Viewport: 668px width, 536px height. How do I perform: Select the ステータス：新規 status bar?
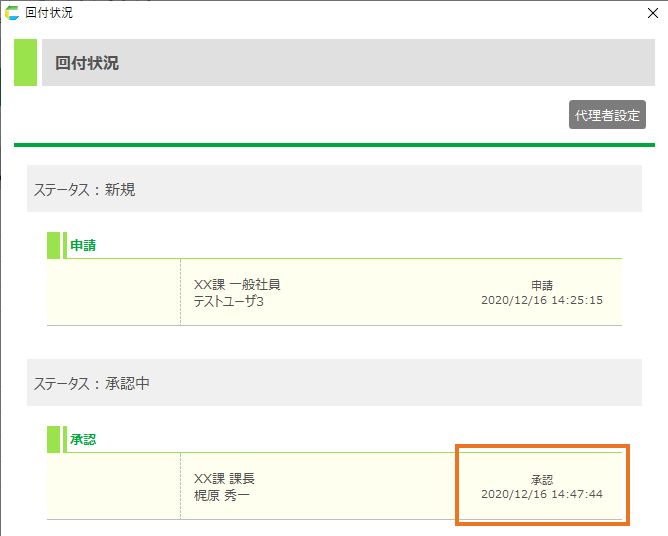(334, 189)
